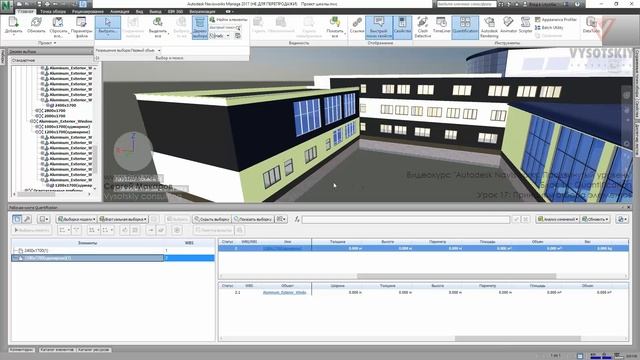
Task: Click the lower table's horizontal scrollbar
Action: click(518, 338)
